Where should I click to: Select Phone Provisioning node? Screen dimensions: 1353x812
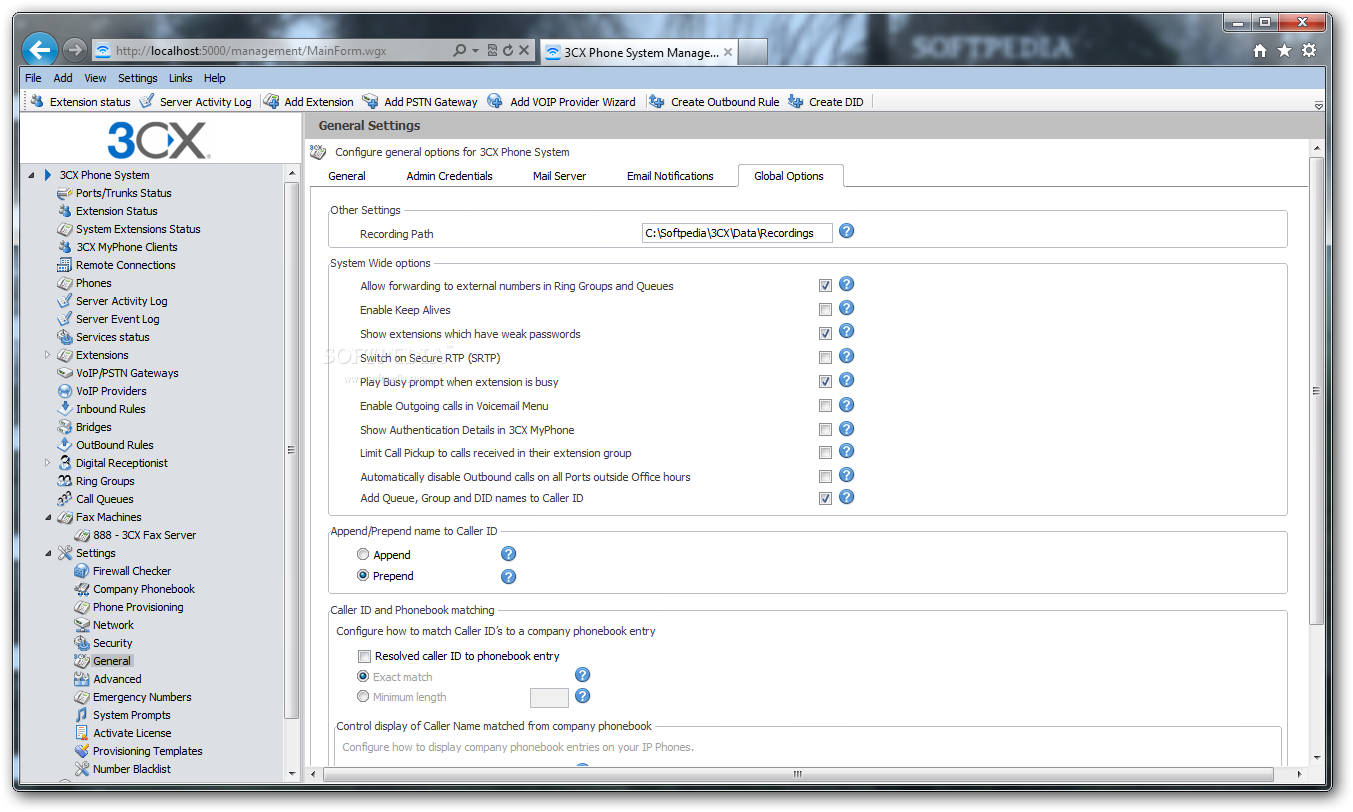[x=138, y=607]
